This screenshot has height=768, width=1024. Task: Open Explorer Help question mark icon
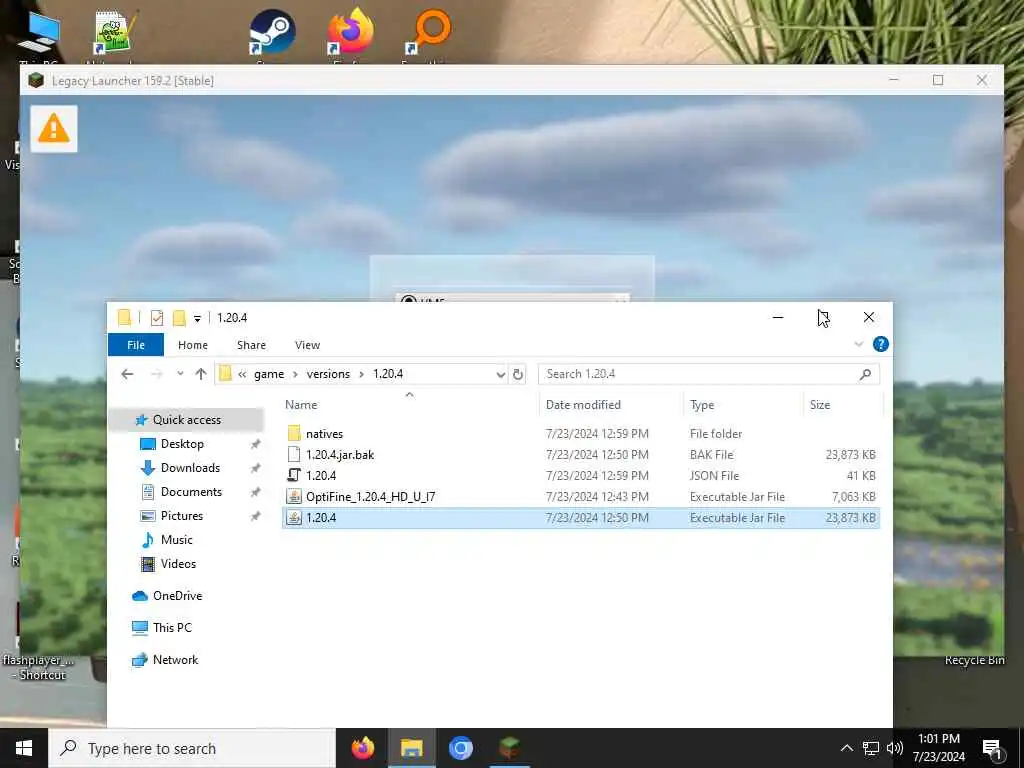click(x=880, y=344)
